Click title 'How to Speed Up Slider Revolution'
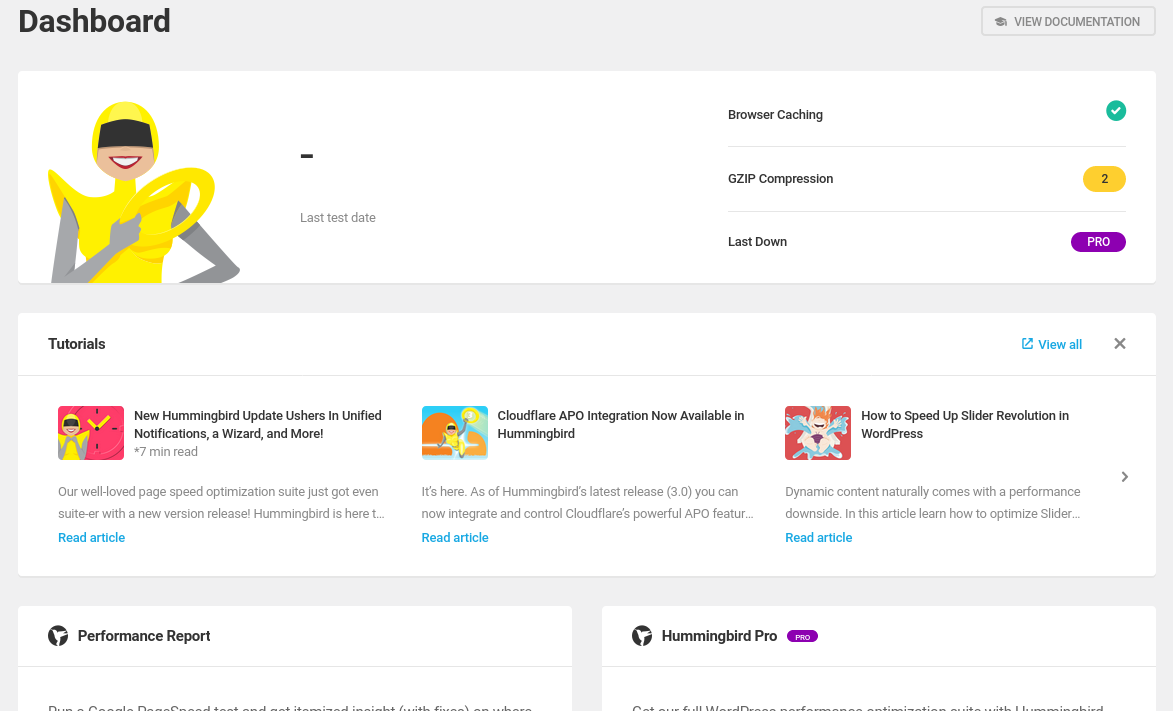Screen dimensions: 1173x711 point(964,424)
